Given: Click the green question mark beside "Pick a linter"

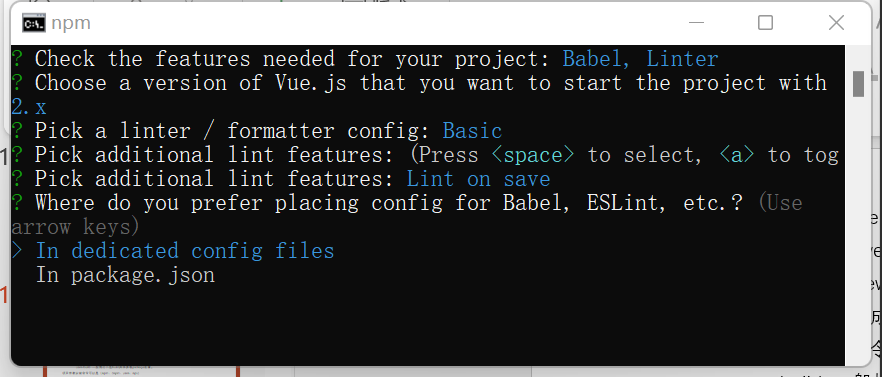Looking at the screenshot, I should coord(17,131).
